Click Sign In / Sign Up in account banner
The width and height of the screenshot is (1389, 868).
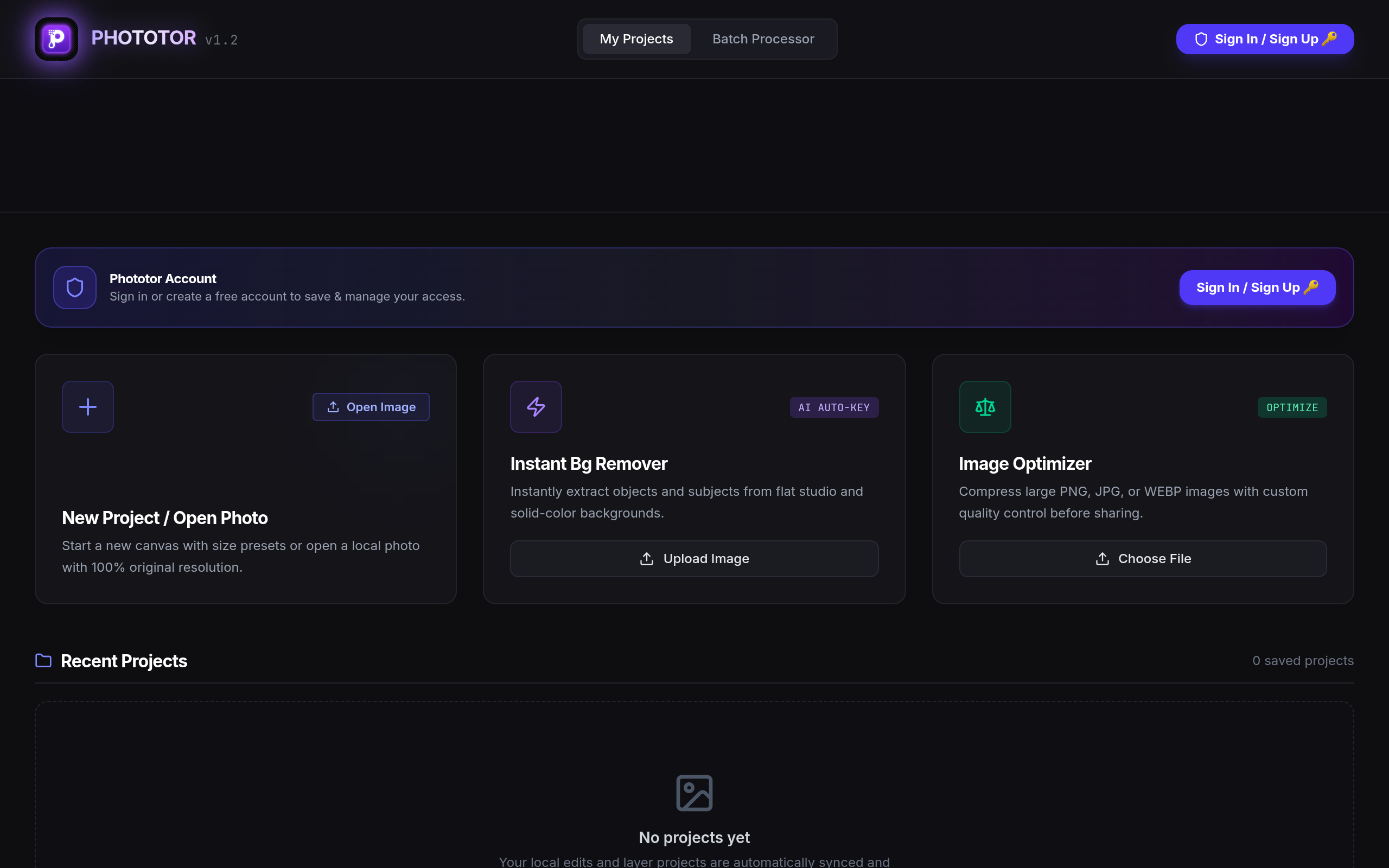pyautogui.click(x=1257, y=288)
